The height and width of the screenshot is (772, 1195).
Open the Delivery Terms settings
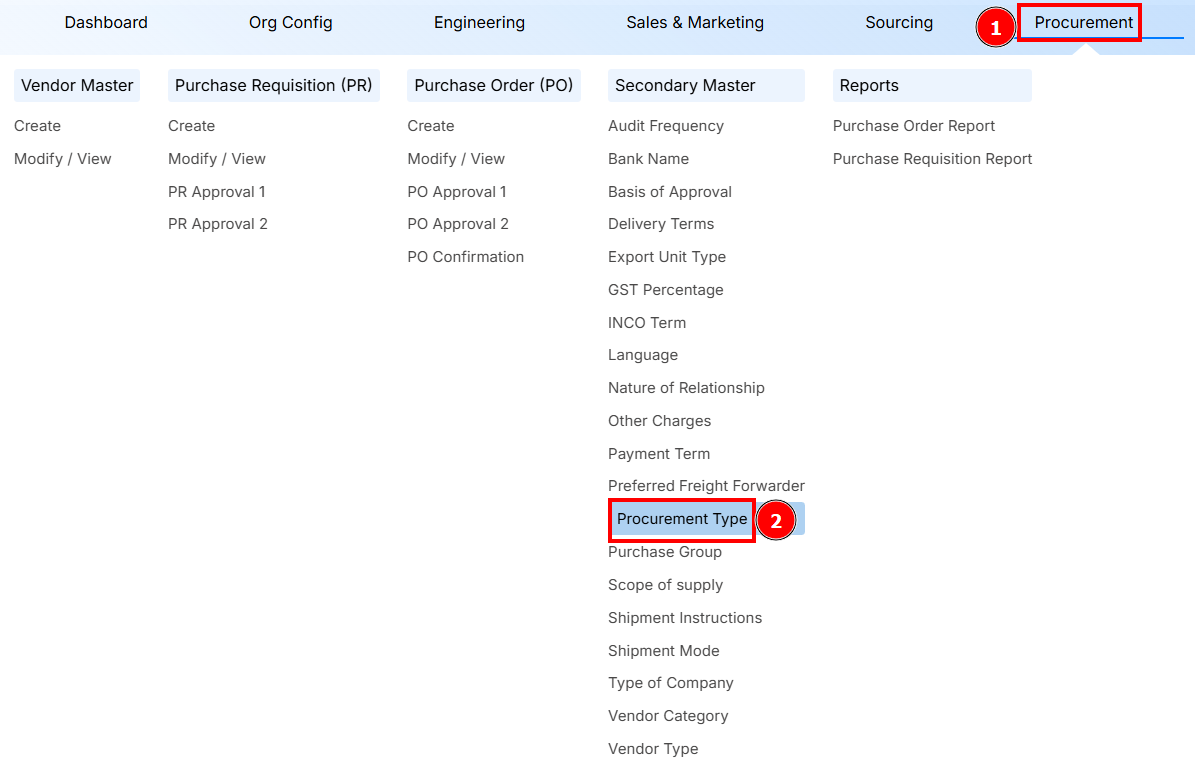coord(661,223)
